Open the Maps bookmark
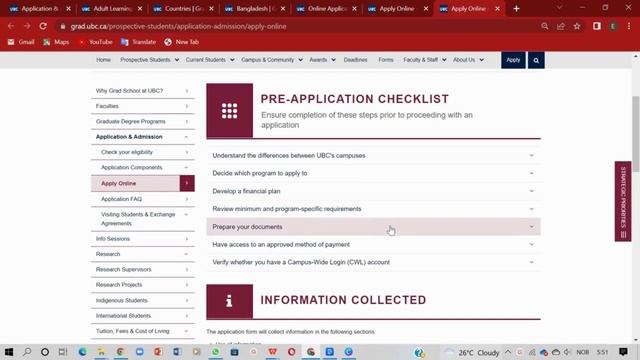 [x=56, y=42]
